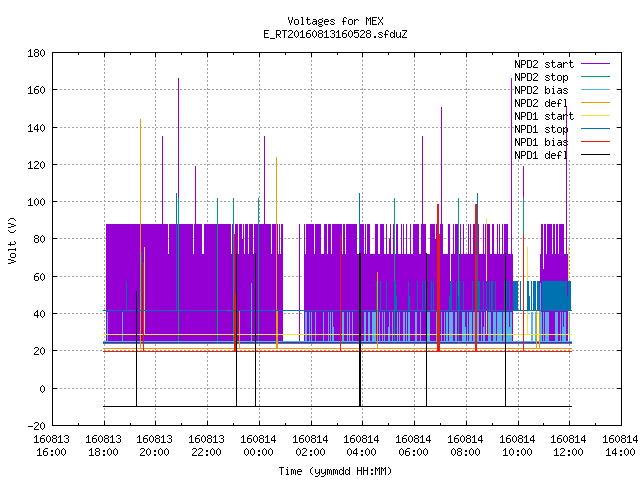Screen dimensions: 640x480
Task: Click the '160814 06:00' x-axis tick label
Action: point(413,446)
